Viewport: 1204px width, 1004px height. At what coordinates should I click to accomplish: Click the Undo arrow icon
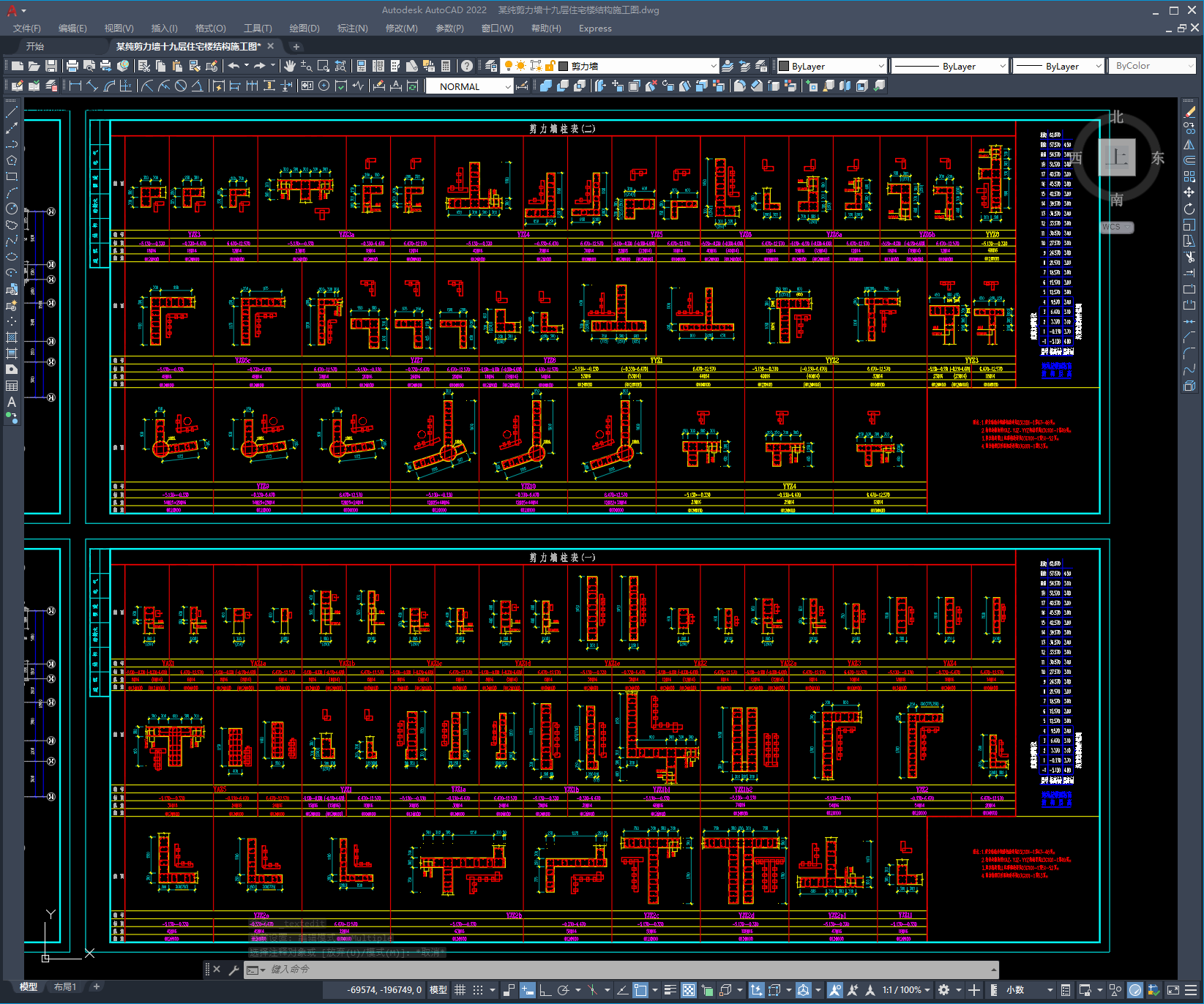coord(233,66)
